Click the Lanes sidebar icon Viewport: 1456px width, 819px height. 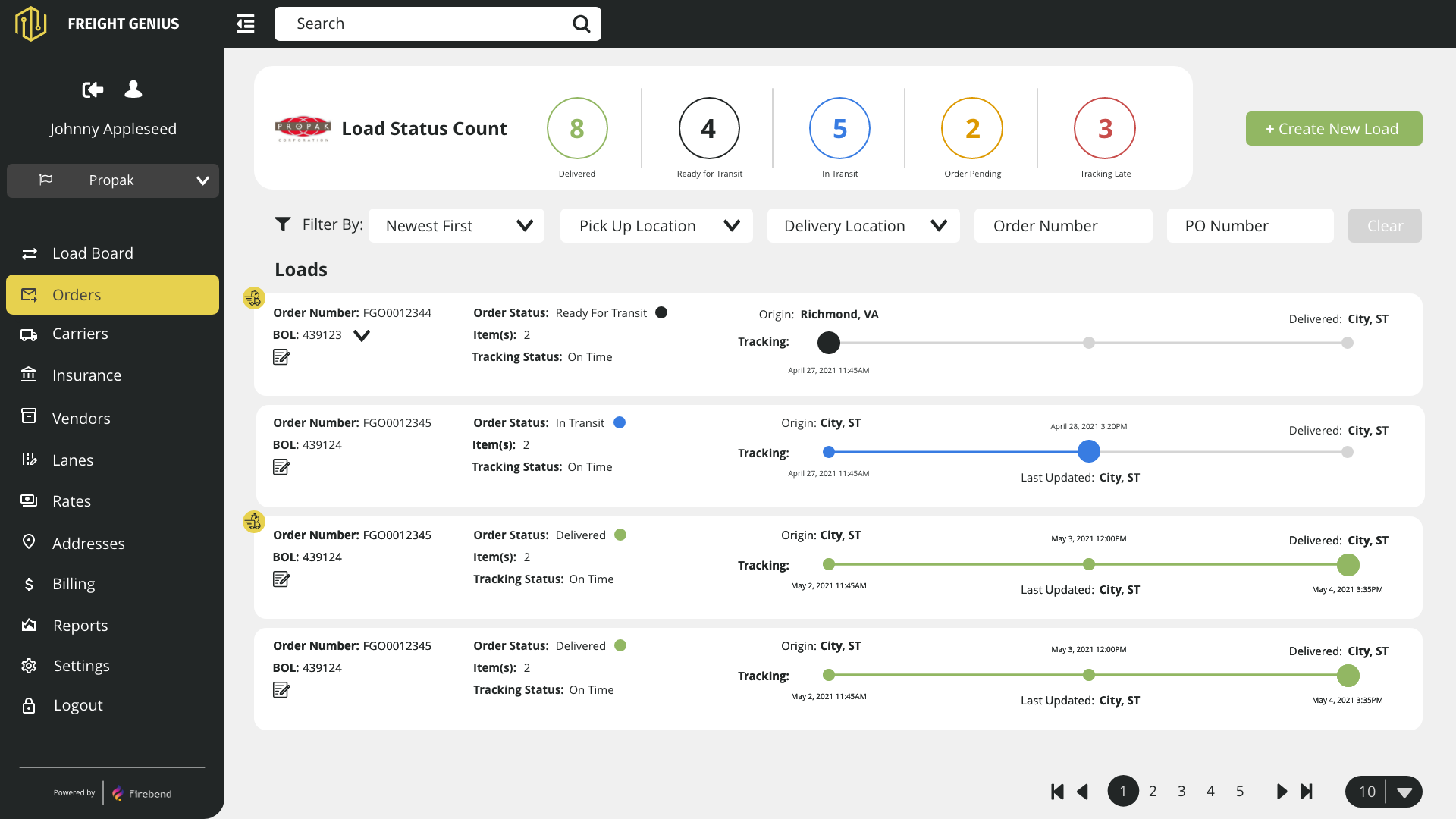29,459
